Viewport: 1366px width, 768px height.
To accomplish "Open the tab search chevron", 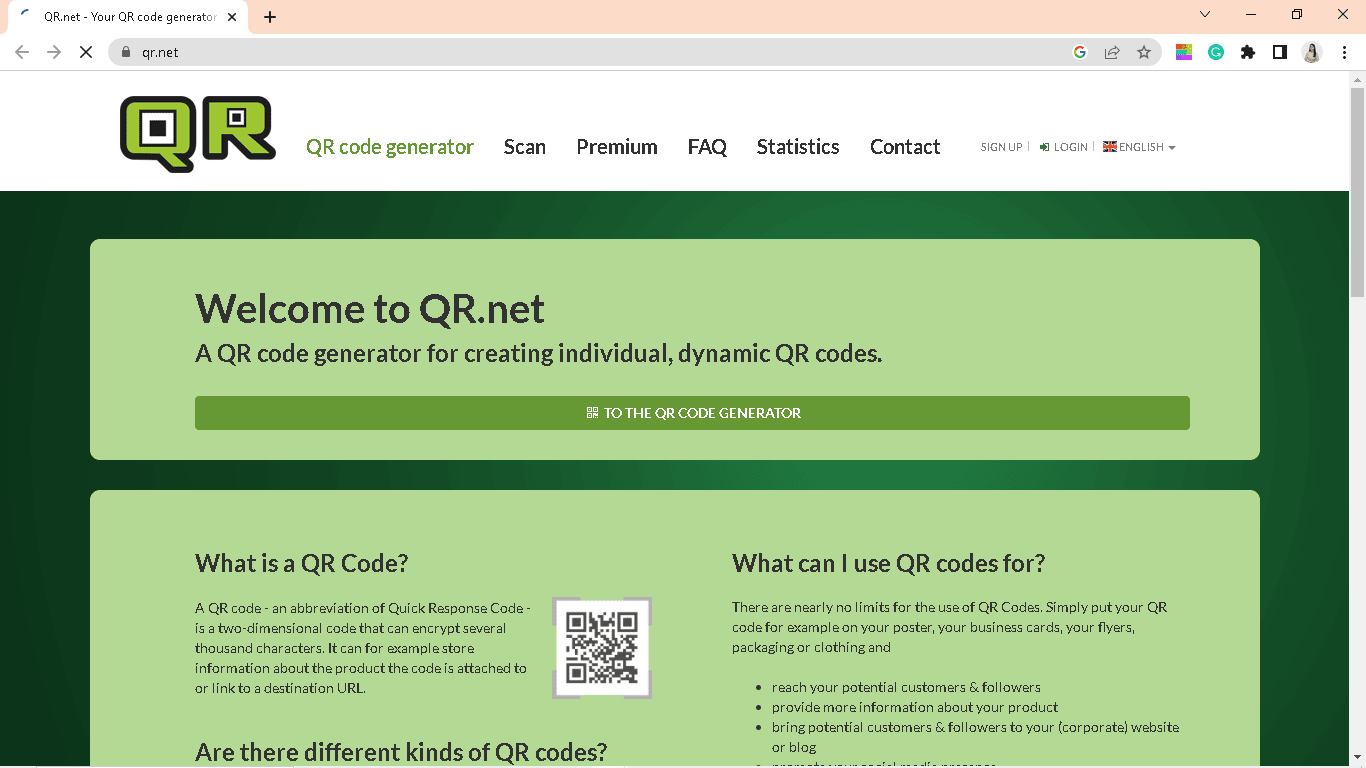I will pos(1205,14).
